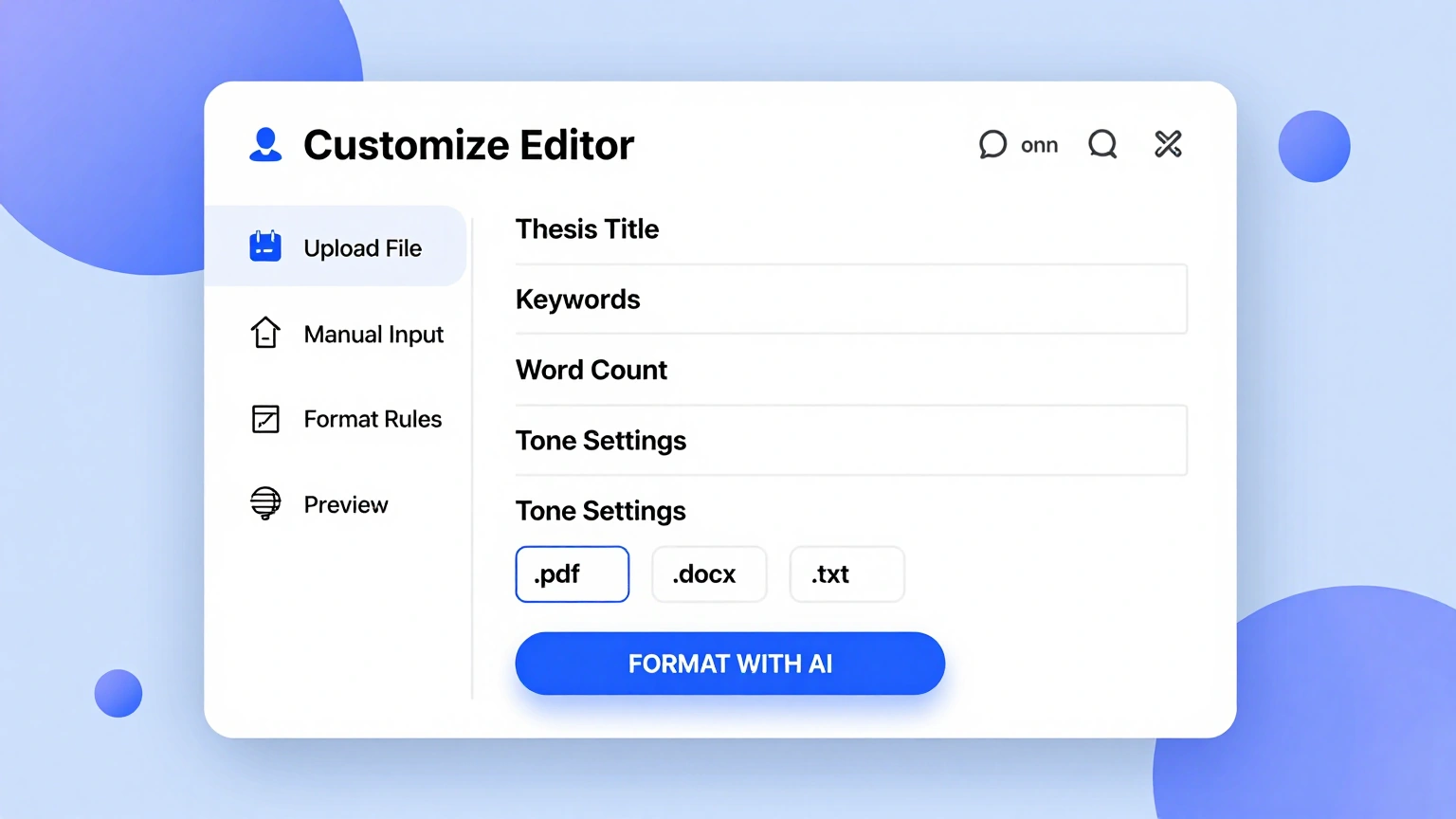Screen dimensions: 1456x819
Task: Click the "Word Count" label
Action: (591, 370)
